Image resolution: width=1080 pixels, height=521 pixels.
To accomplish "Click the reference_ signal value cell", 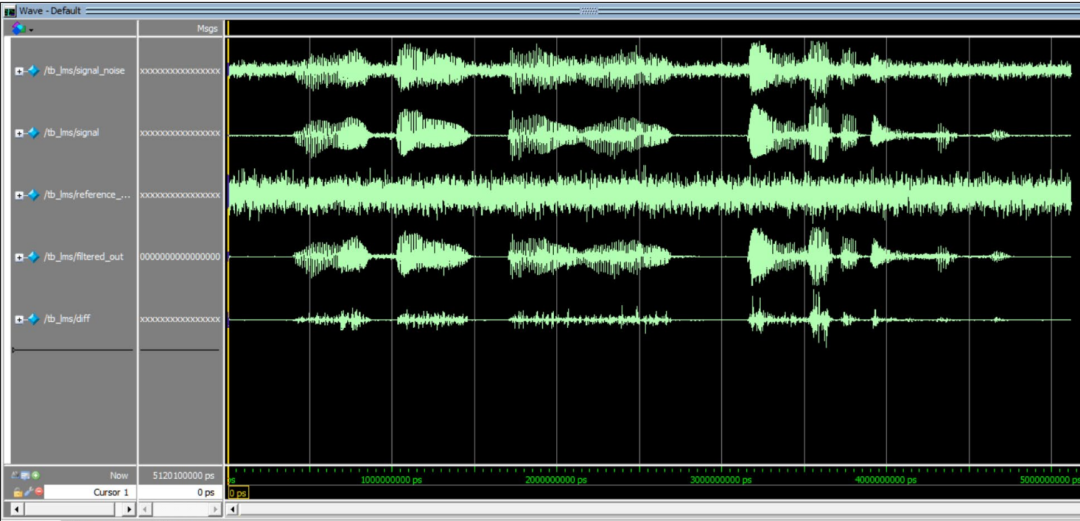I will (x=180, y=195).
